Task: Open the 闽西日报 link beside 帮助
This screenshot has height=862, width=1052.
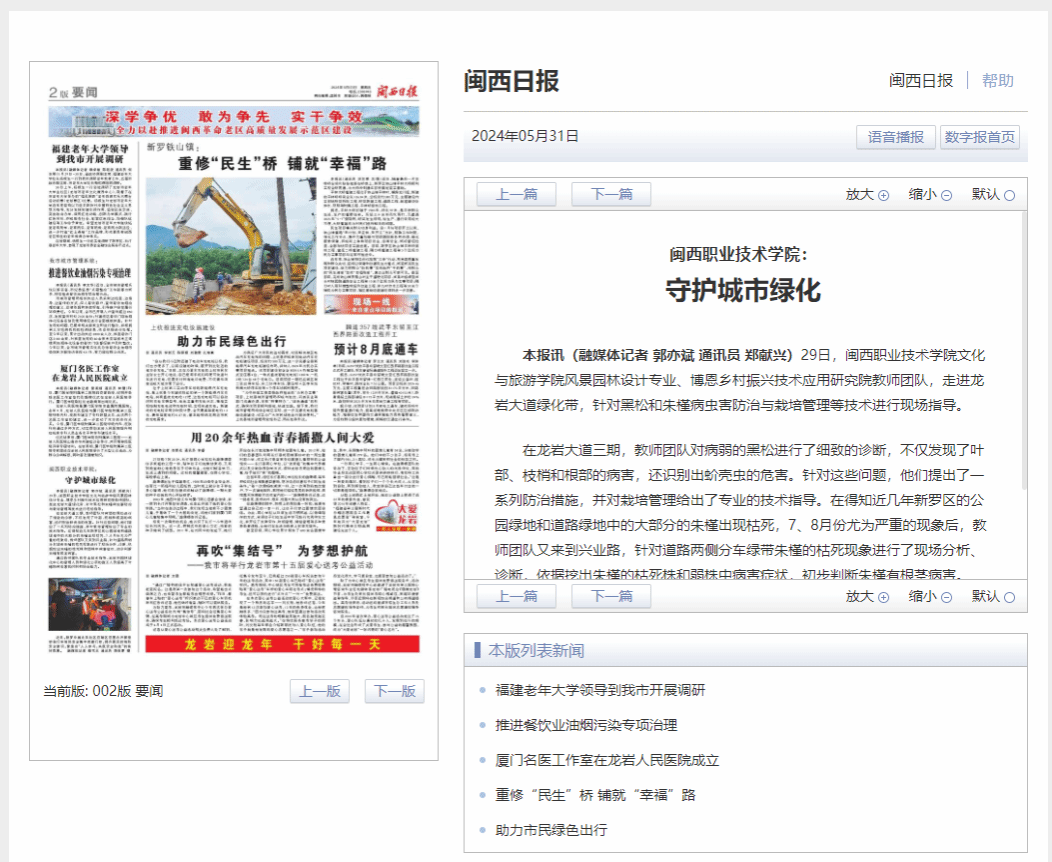Action: pyautogui.click(x=921, y=81)
